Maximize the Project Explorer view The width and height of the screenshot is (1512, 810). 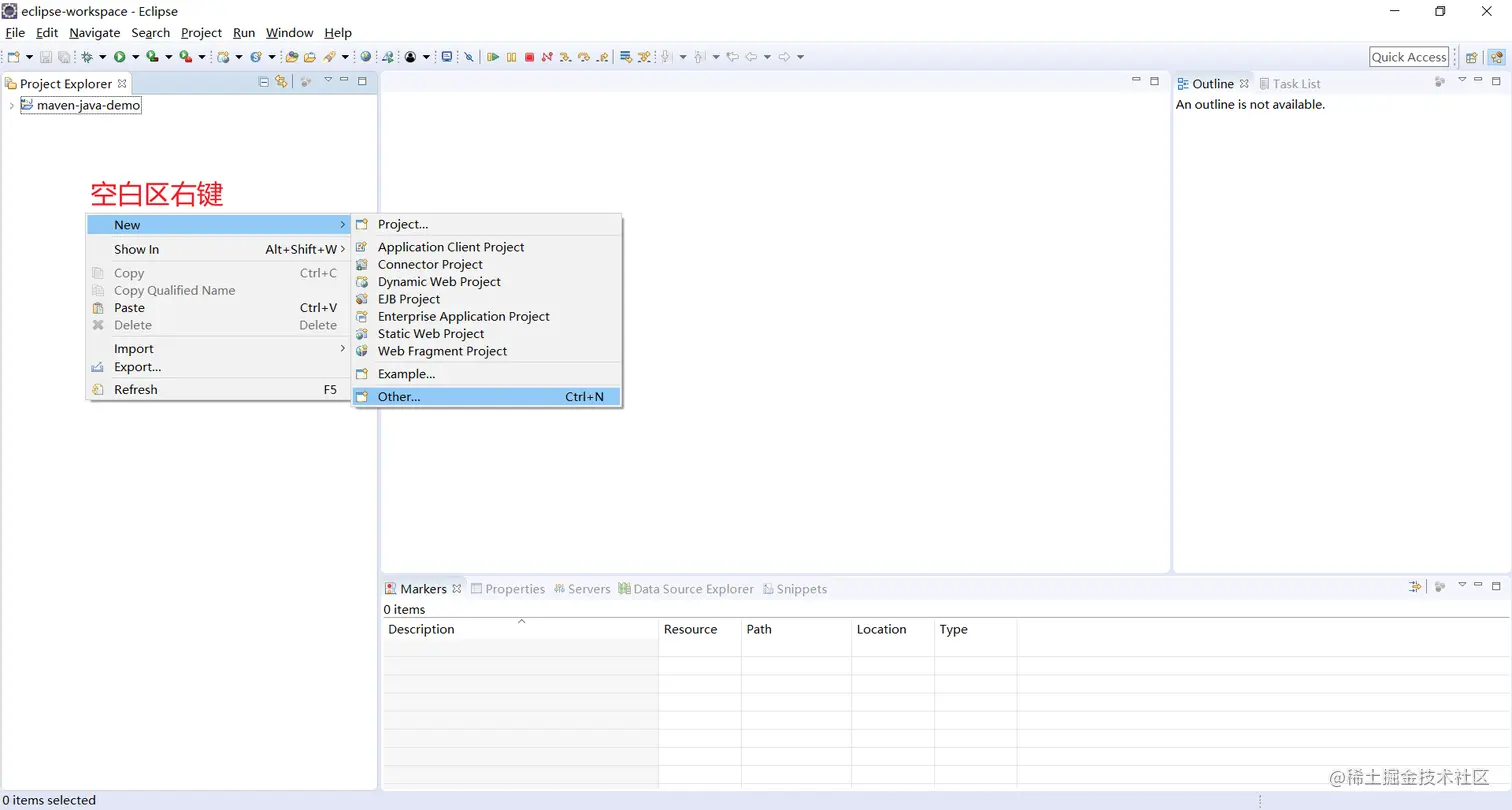coord(362,81)
